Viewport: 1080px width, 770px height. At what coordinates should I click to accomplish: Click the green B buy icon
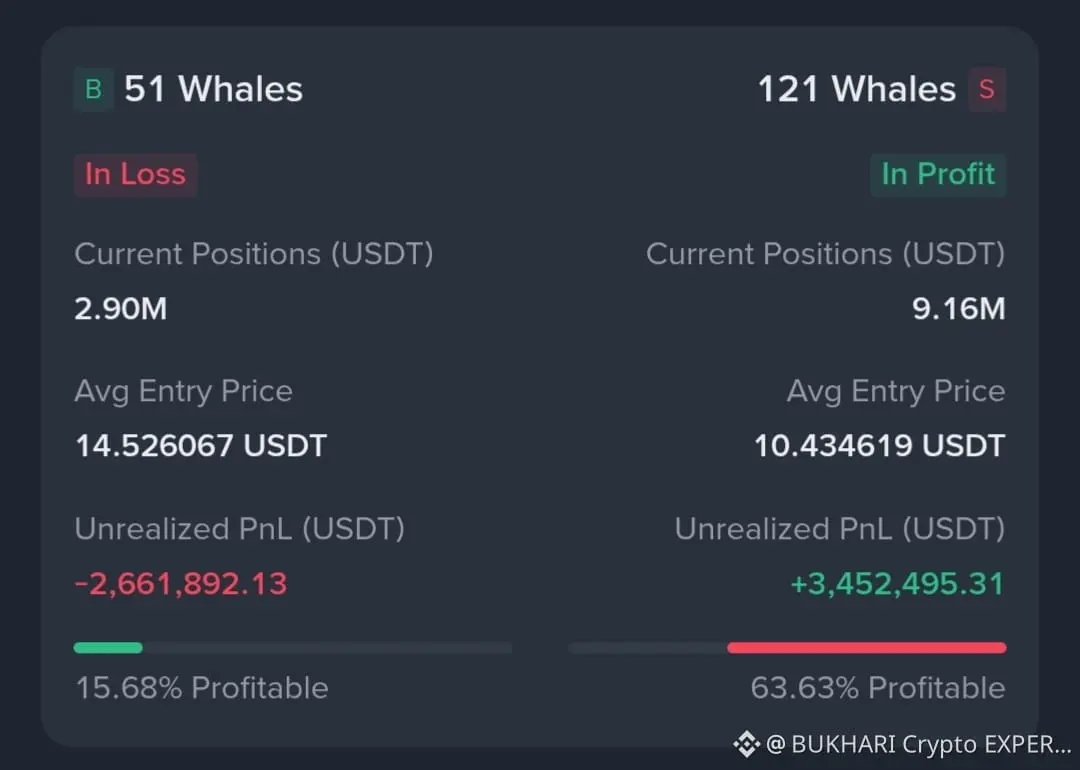point(93,89)
